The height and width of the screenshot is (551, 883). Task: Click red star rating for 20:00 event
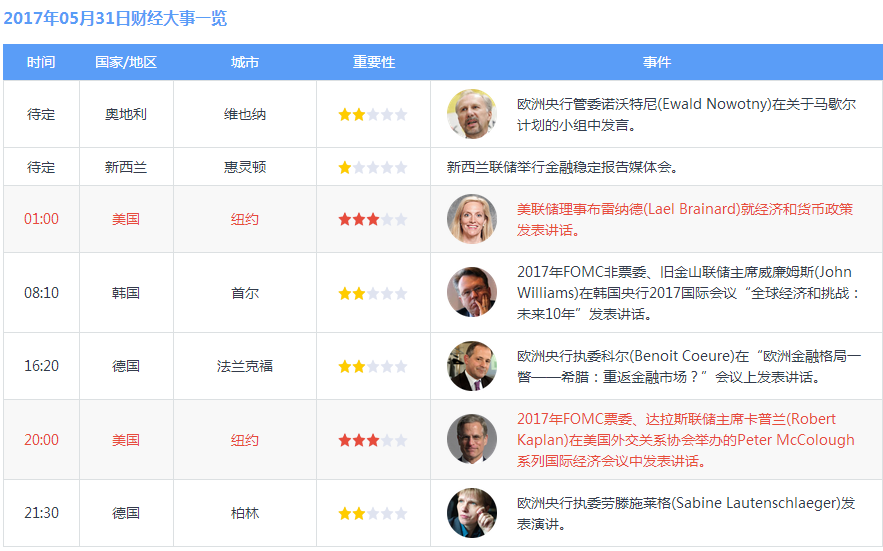(373, 440)
